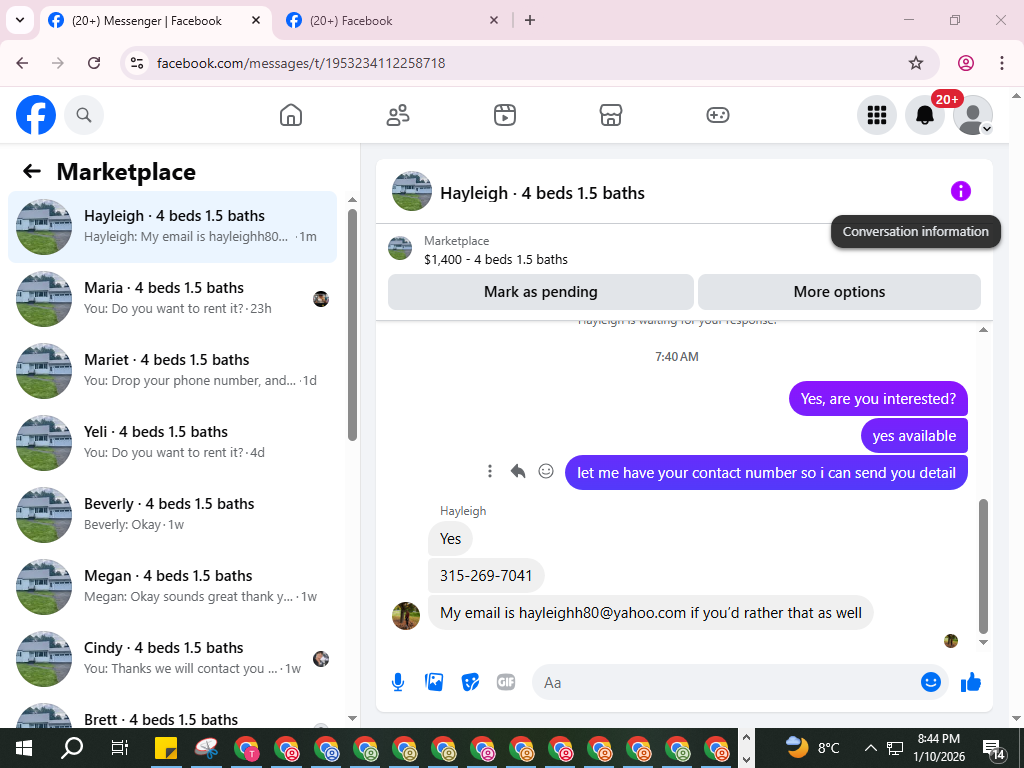Open the Windows Start menu

coord(24,748)
